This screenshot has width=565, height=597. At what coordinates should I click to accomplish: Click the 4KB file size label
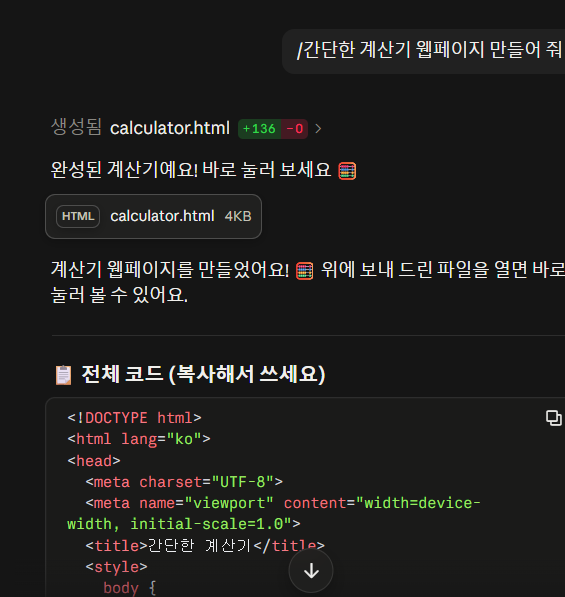tap(238, 216)
